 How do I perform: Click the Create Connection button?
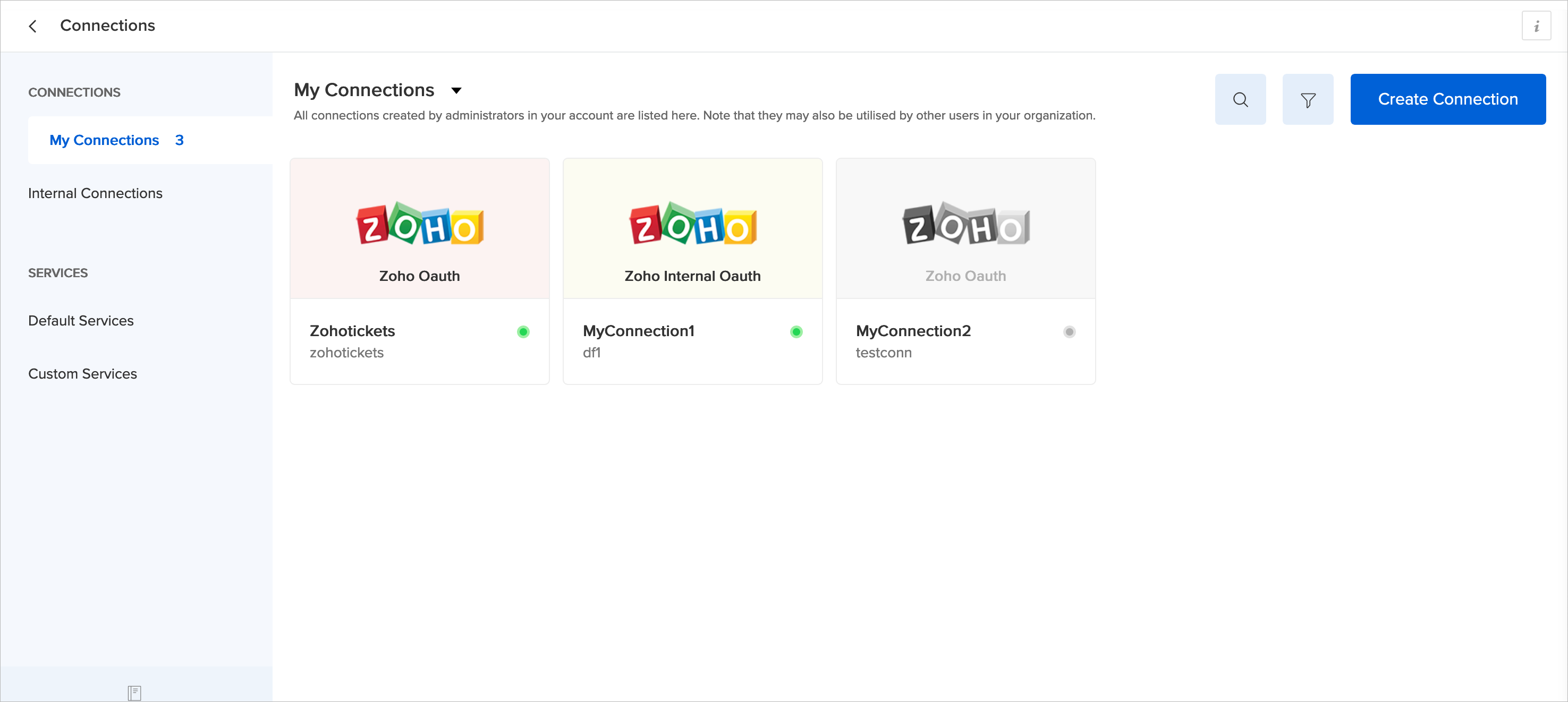tap(1447, 100)
